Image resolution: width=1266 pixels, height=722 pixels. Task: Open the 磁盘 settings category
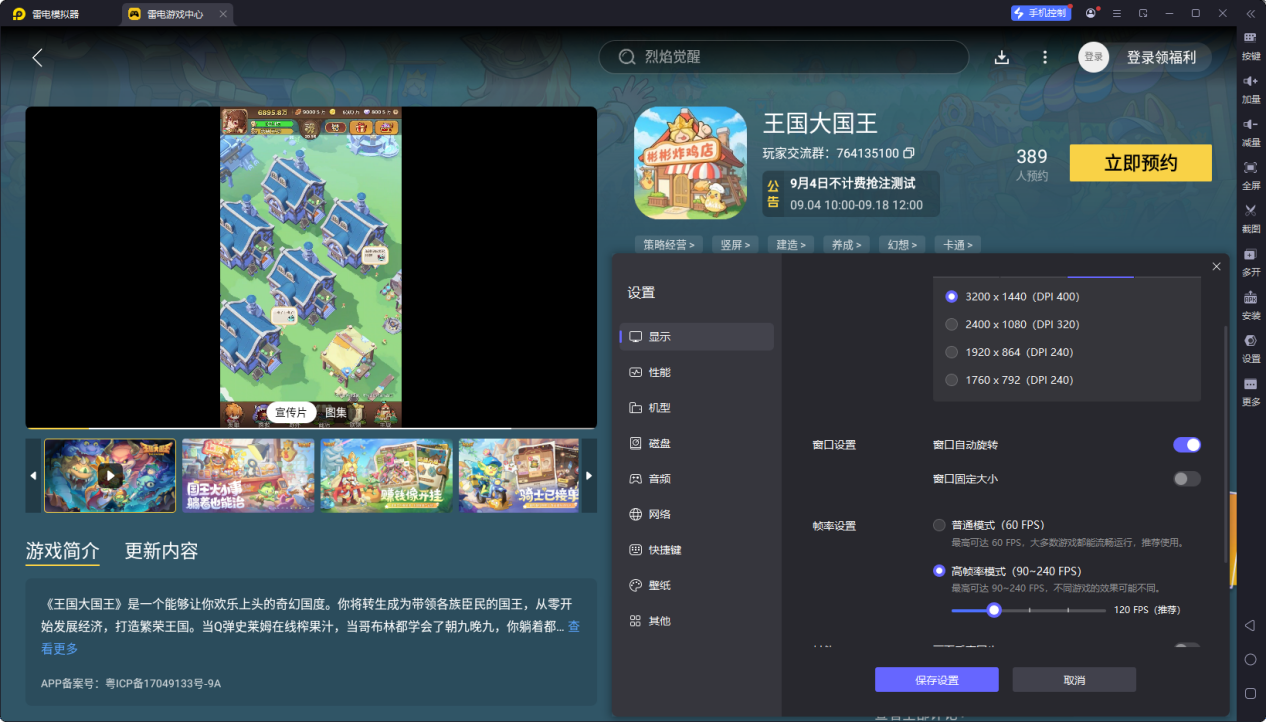pos(697,443)
